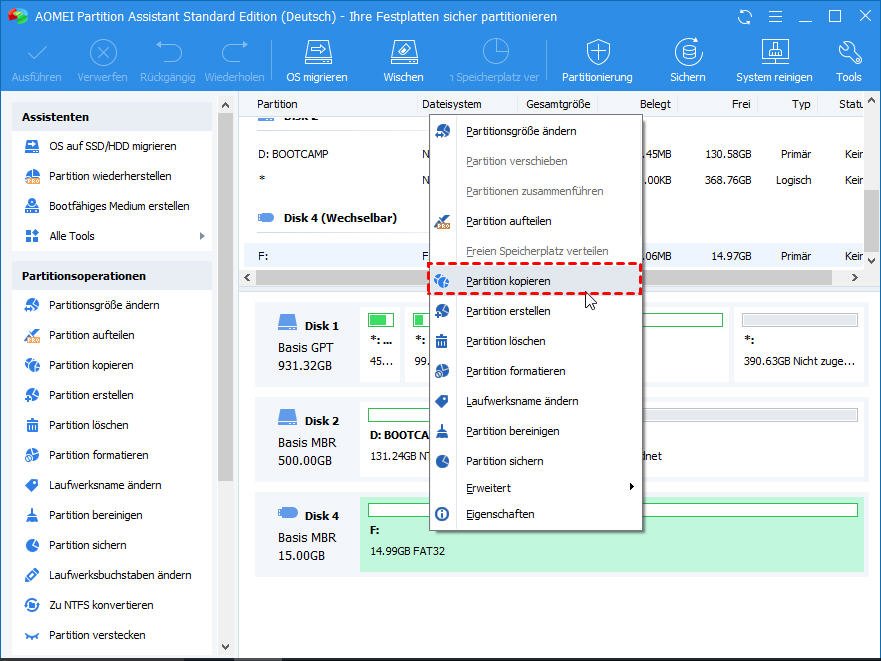Select Partition aufteilen in context menu
Screen dimensions: 881x661
(535, 221)
